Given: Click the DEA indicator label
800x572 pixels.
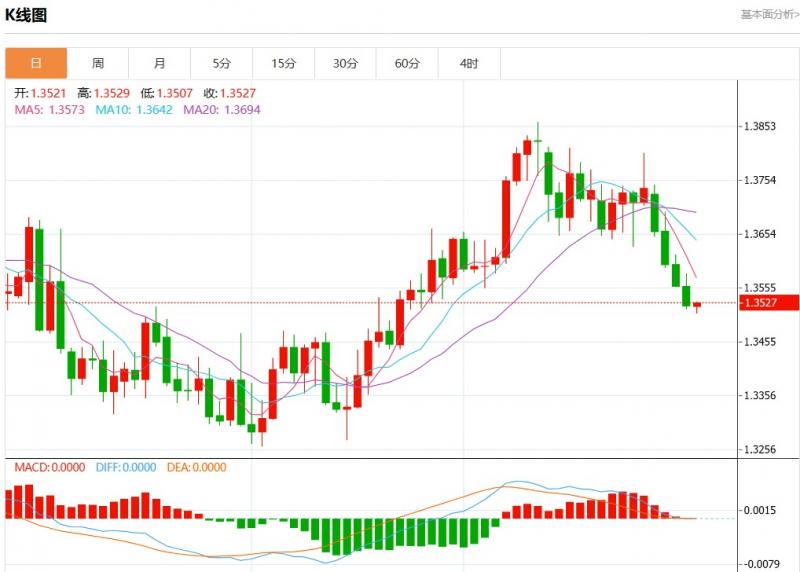Looking at the screenshot, I should (196, 467).
